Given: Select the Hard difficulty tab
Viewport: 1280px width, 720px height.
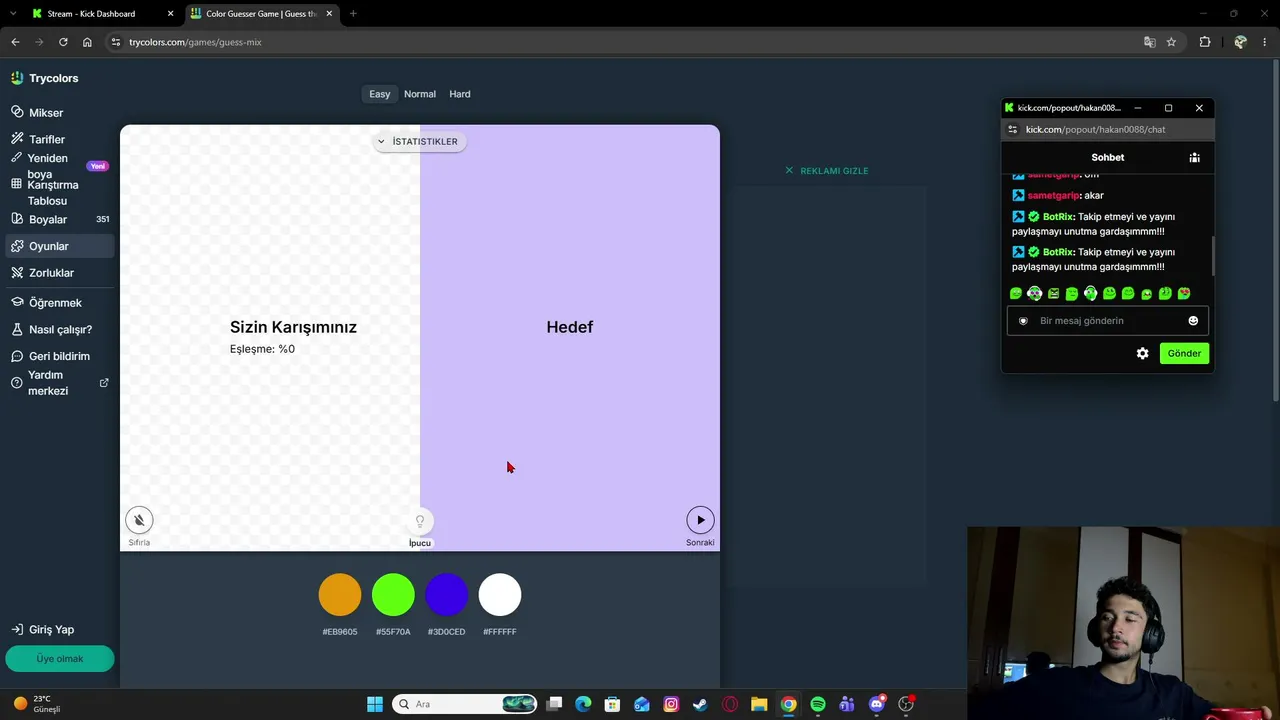Looking at the screenshot, I should click(x=460, y=94).
